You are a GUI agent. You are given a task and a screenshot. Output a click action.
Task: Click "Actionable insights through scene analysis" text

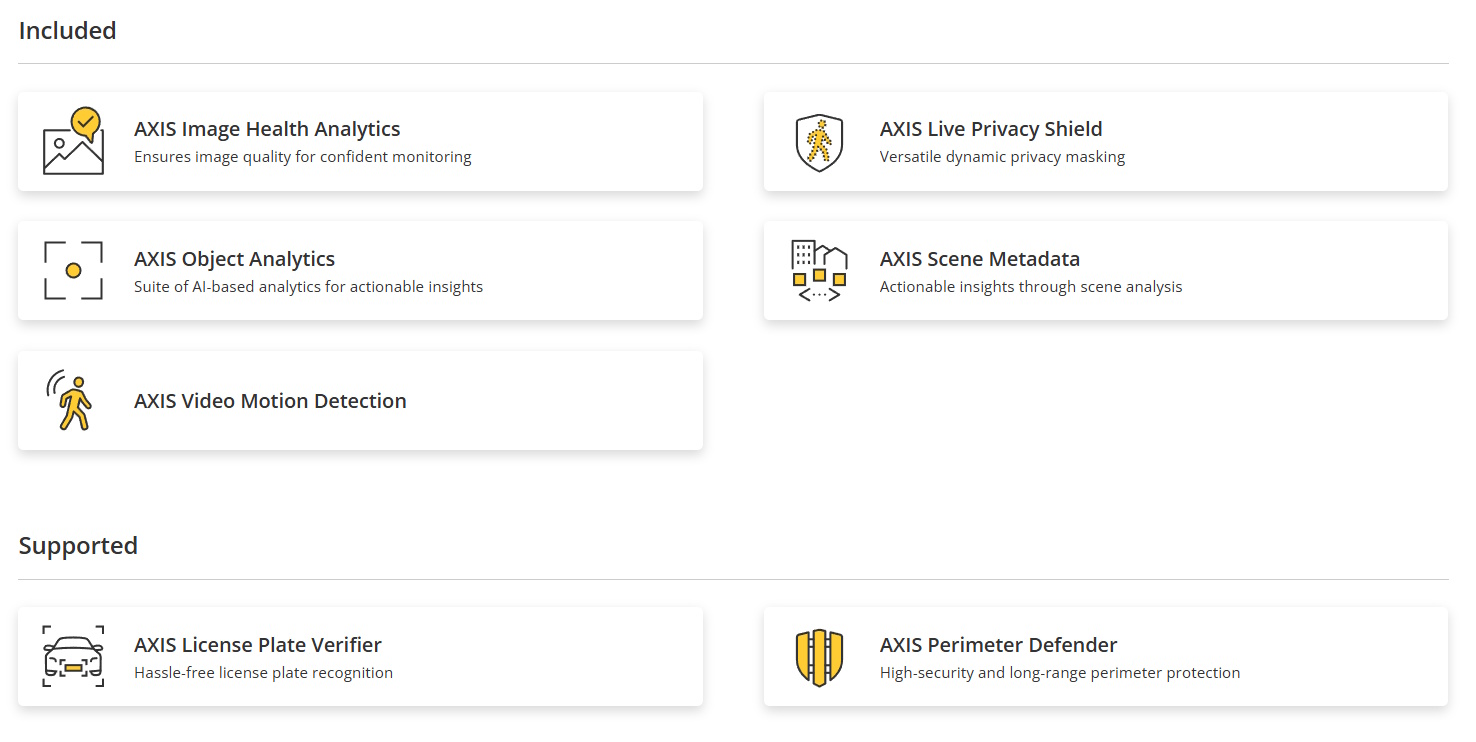coord(1031,287)
